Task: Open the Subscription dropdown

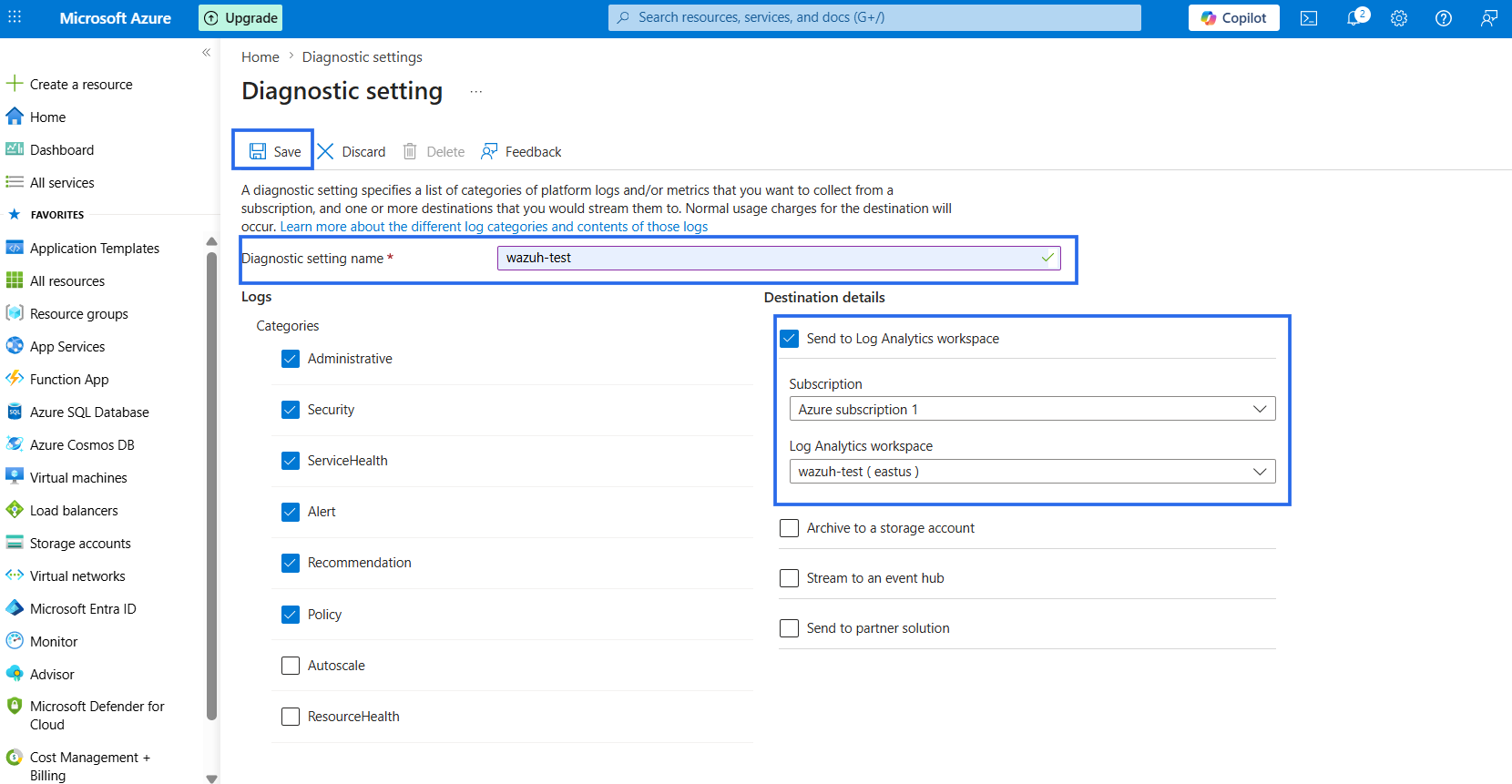Action: pos(1032,409)
